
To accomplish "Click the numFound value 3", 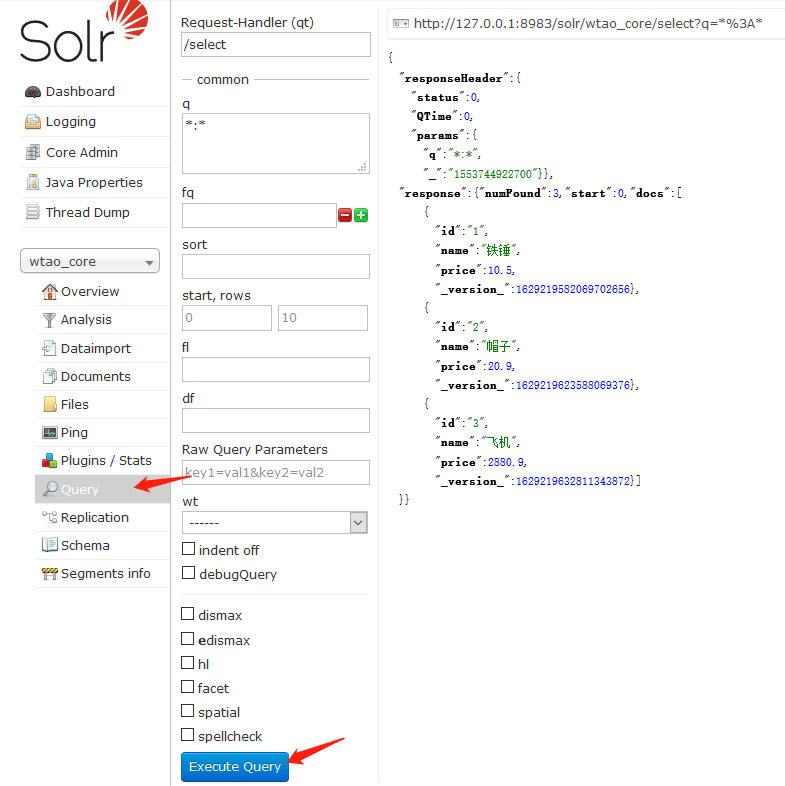I will tap(556, 193).
